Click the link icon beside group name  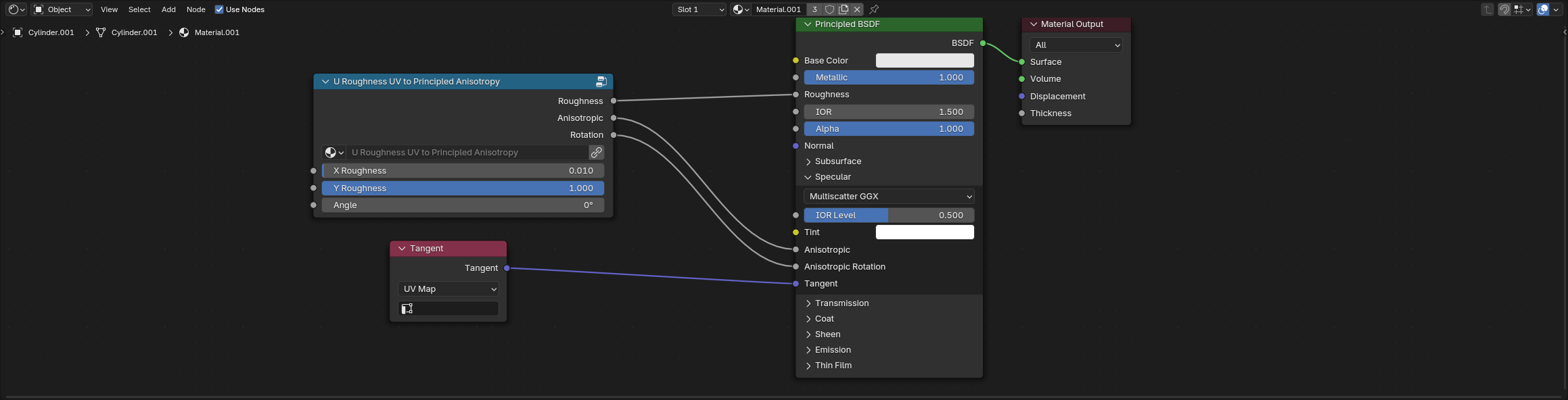click(x=597, y=153)
